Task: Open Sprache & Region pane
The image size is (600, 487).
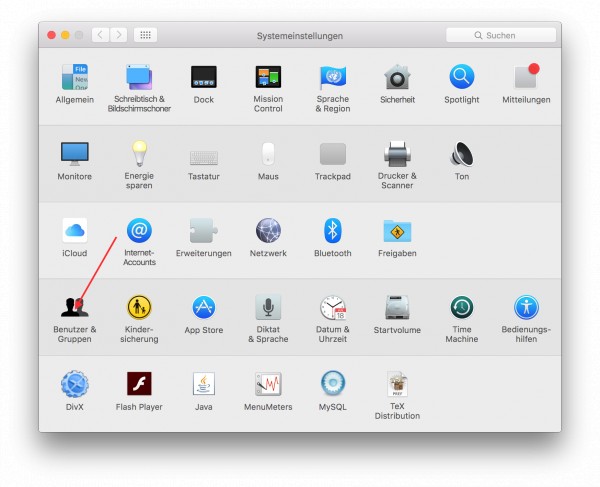Action: (x=333, y=77)
